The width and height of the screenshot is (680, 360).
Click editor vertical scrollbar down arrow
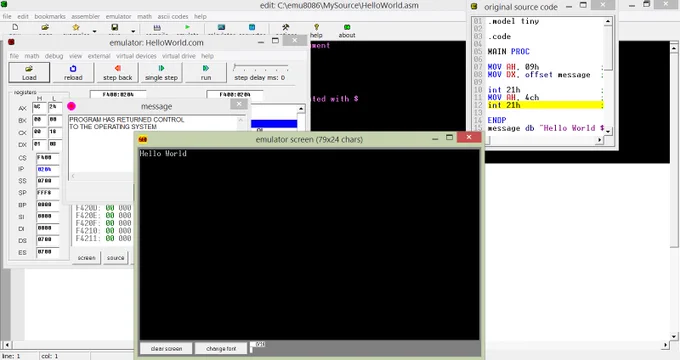pos(674,336)
